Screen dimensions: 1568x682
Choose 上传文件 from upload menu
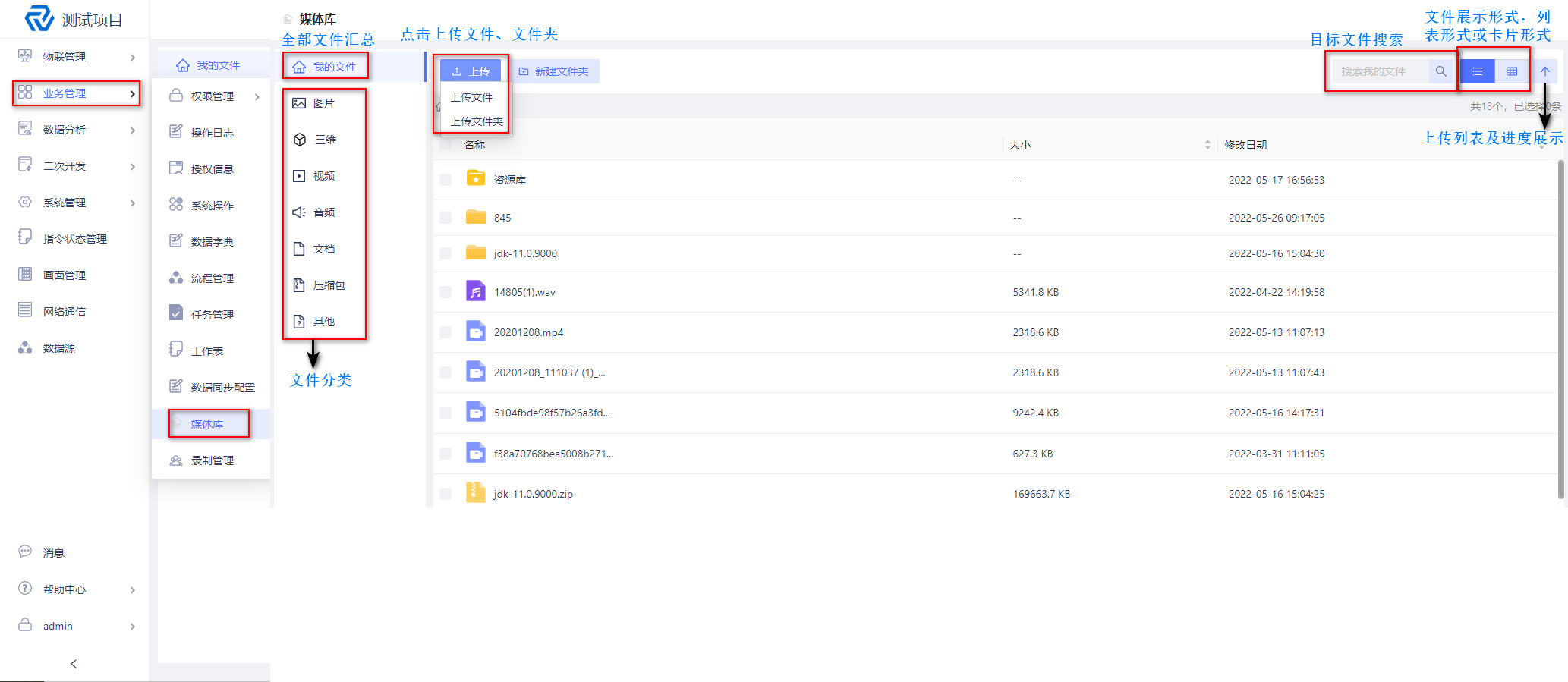(471, 97)
